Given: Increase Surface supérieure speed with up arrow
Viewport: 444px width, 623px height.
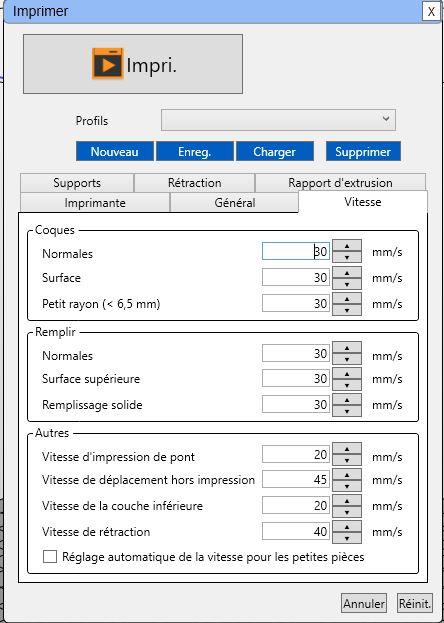Looking at the screenshot, I should pos(347,373).
